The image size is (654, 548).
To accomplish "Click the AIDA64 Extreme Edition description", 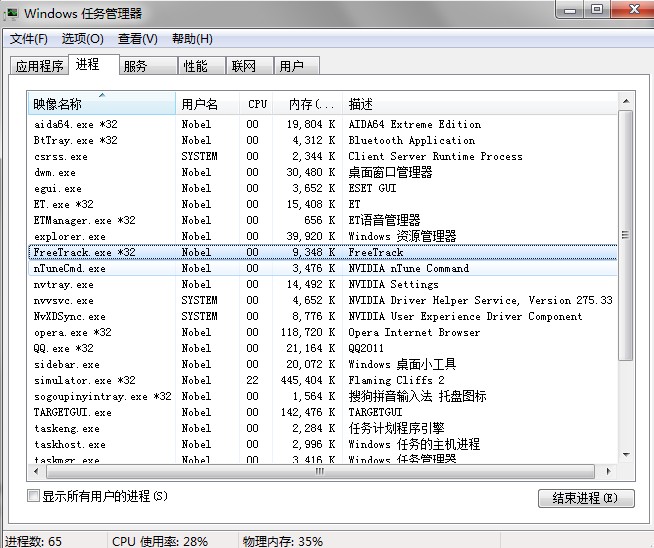I will coord(415,124).
